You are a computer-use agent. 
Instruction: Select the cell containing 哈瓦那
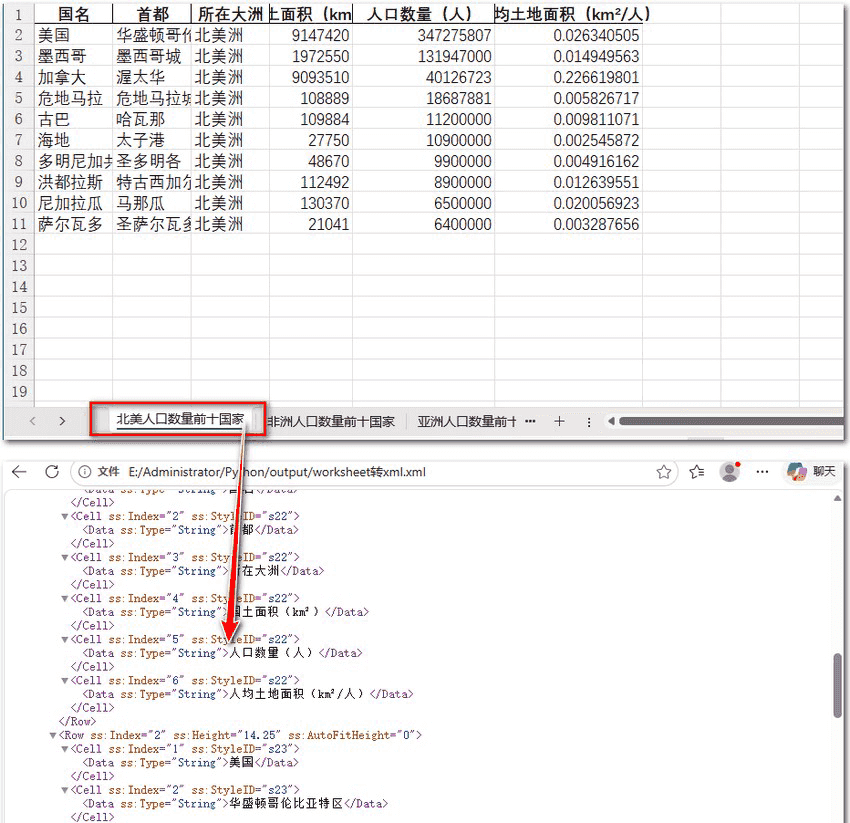click(x=152, y=119)
